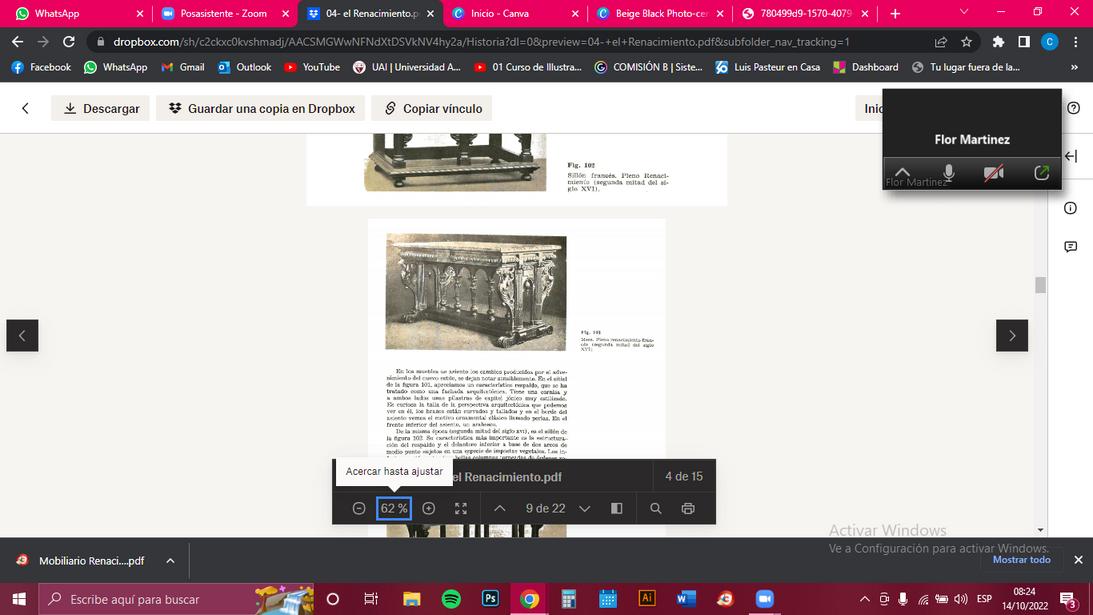This screenshot has height=615, width=1093.
Task: Collapse the right sidebar arrow icon
Action: 1071,156
